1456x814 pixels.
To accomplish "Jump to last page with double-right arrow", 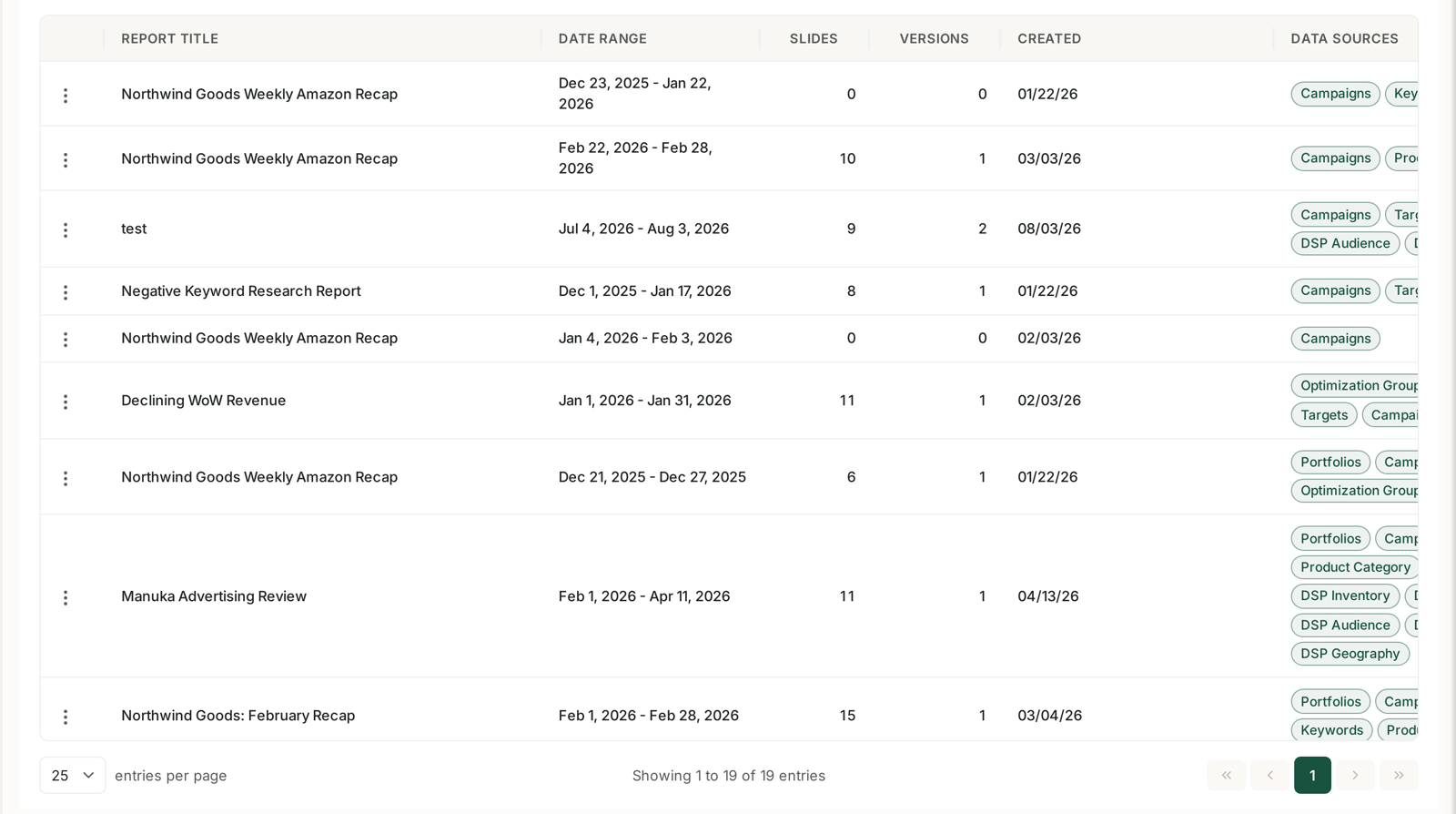I will [1399, 775].
